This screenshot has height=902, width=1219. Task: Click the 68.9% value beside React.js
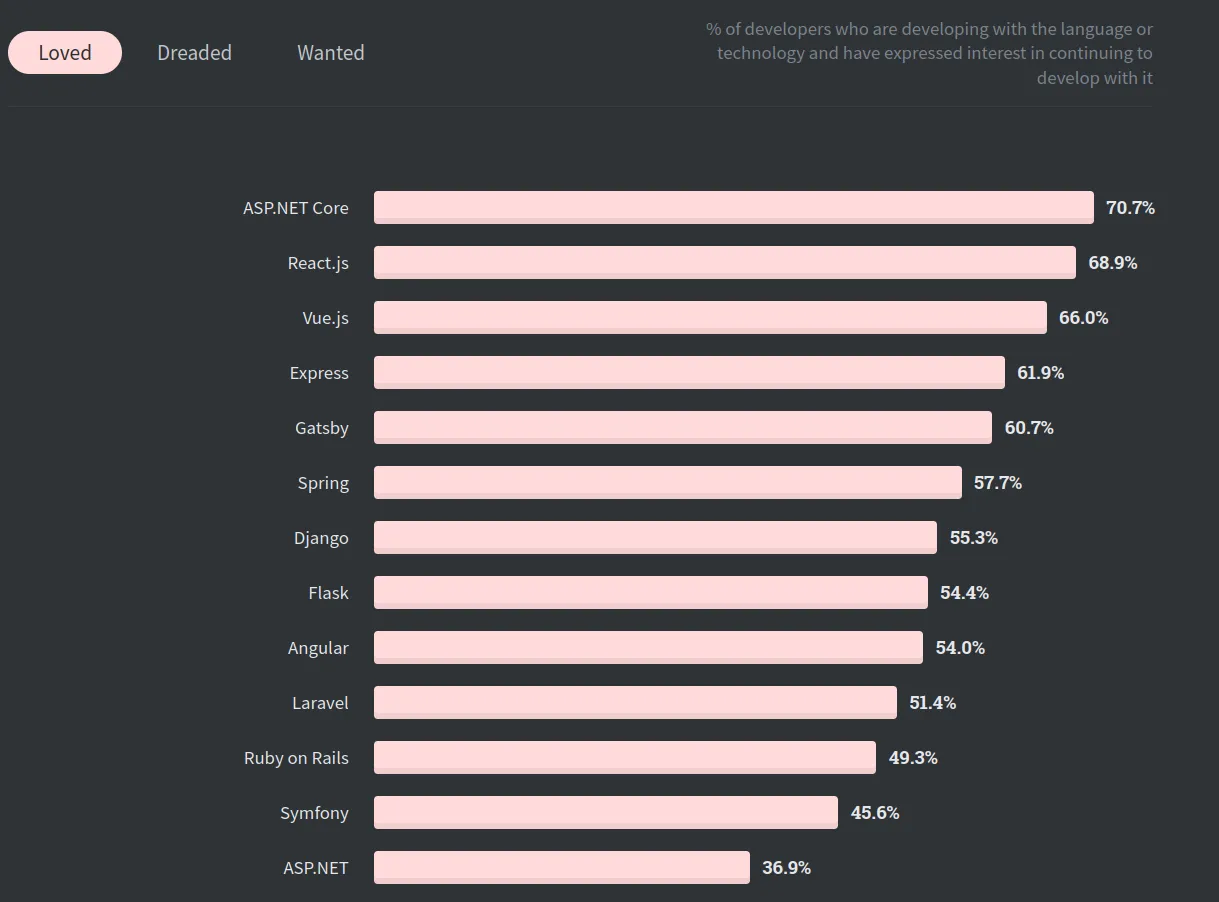click(1112, 262)
